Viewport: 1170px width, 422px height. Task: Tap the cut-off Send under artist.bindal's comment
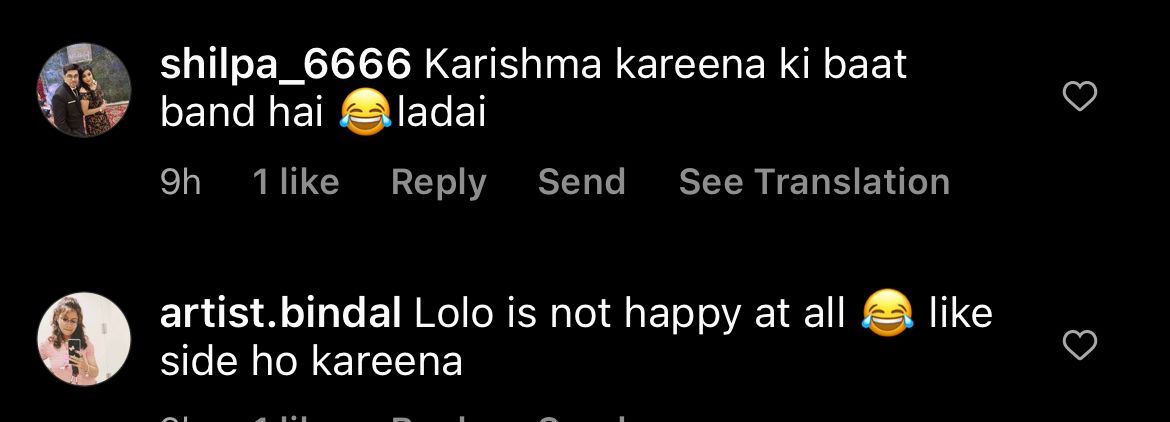click(x=581, y=418)
